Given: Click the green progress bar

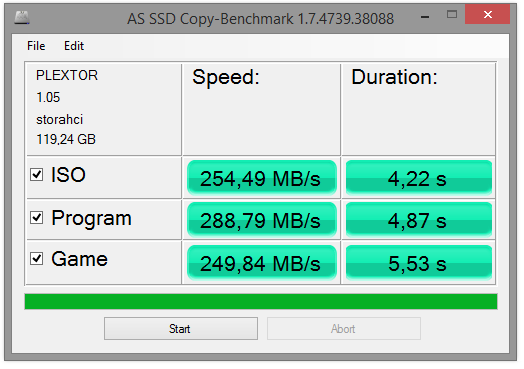Looking at the screenshot, I should pyautogui.click(x=261, y=301).
